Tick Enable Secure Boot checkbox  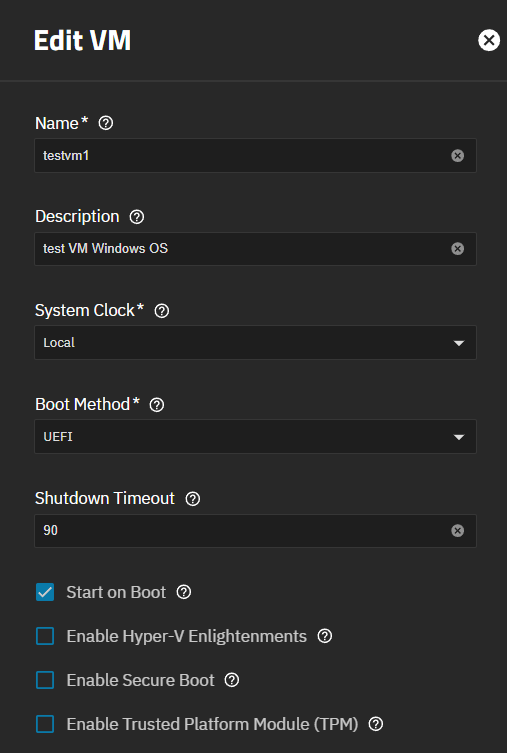[45, 680]
